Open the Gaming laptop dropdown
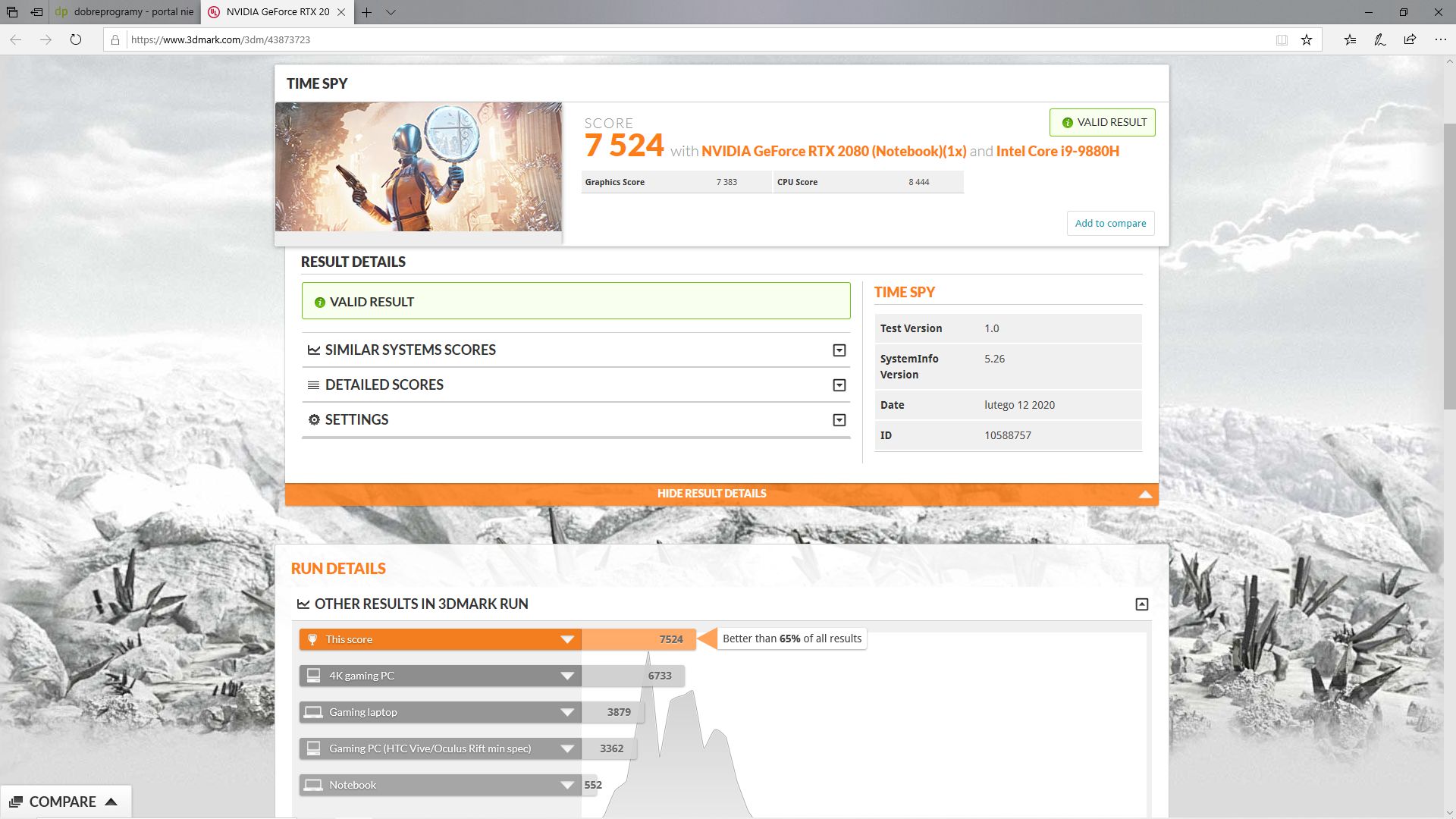Screen dimensions: 1456x819 (567, 712)
